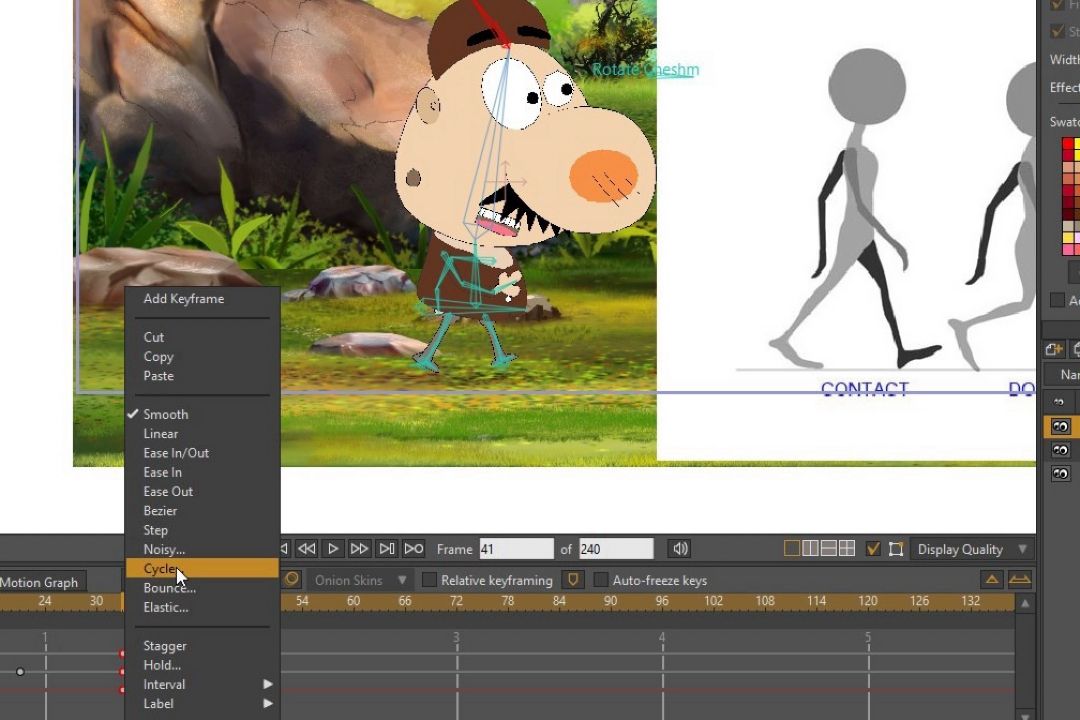This screenshot has width=1080, height=720.
Task: Expand the Label submenu
Action: 202,703
